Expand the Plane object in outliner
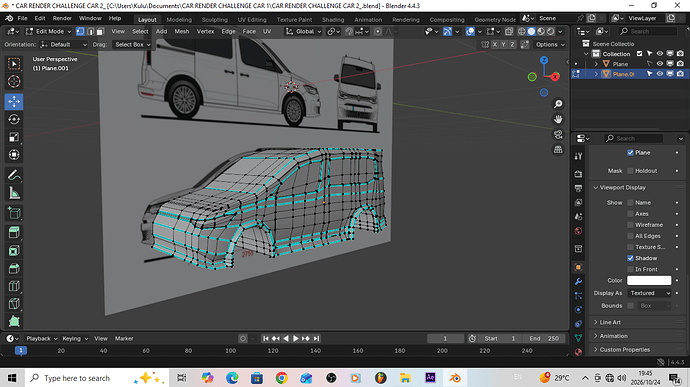 pyautogui.click(x=596, y=64)
